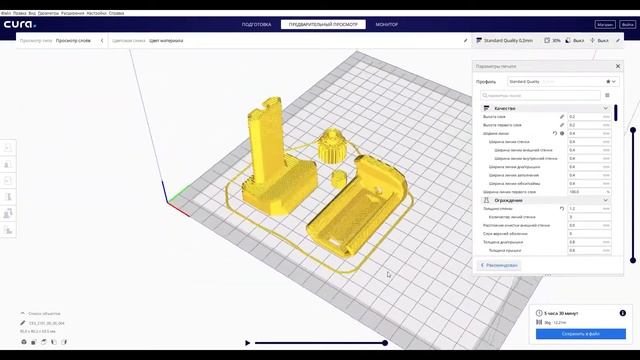640x360 pixels.
Task: Select the Rotate tool in left toolbar
Action: (8, 180)
